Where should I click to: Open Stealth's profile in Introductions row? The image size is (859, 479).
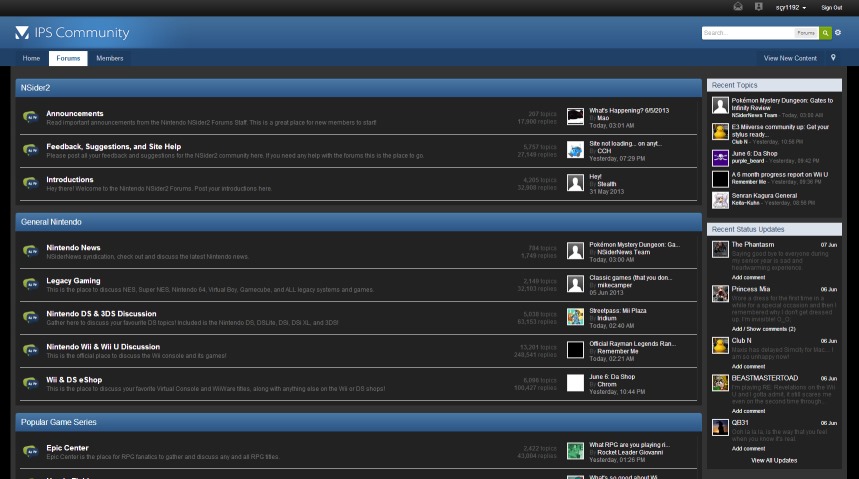coord(606,184)
